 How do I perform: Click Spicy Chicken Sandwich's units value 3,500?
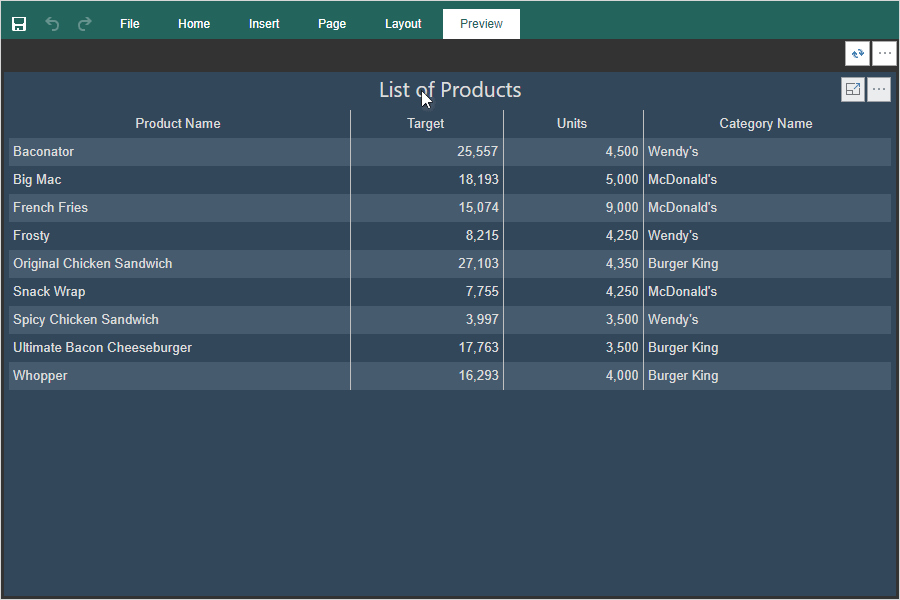622,319
